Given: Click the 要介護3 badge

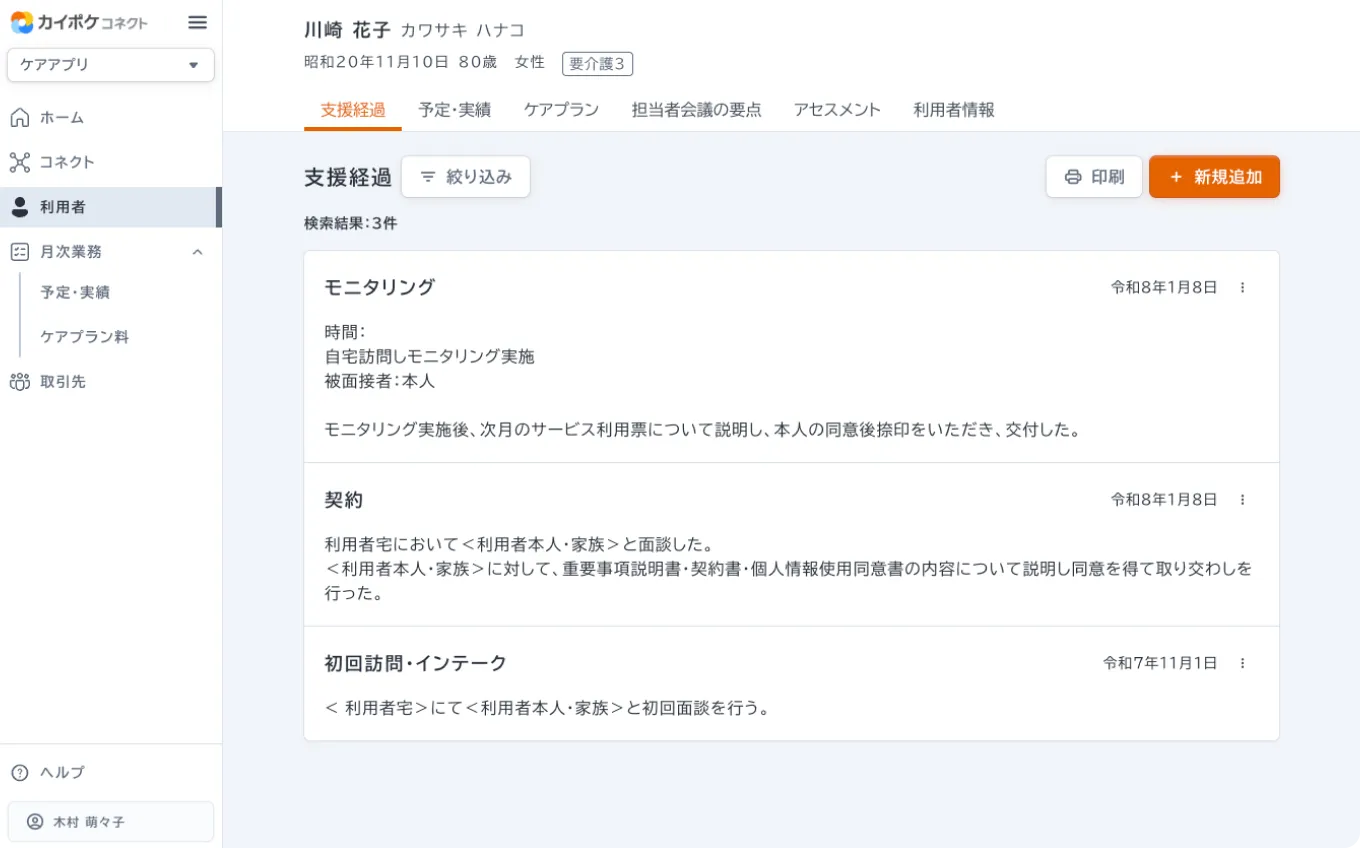Looking at the screenshot, I should pos(597,63).
